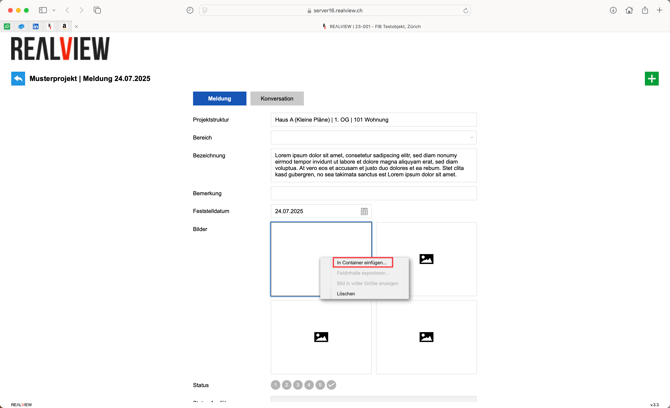Go forward with Safari's forward arrow
Screen dimensions: 670x408
pyautogui.click(x=81, y=10)
